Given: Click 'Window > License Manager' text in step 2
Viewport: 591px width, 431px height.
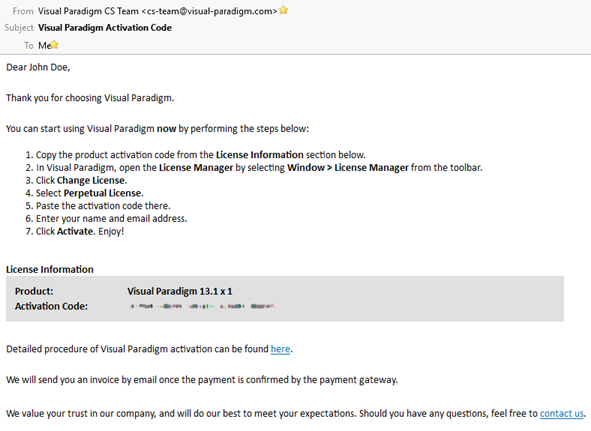Looking at the screenshot, I should click(348, 168).
